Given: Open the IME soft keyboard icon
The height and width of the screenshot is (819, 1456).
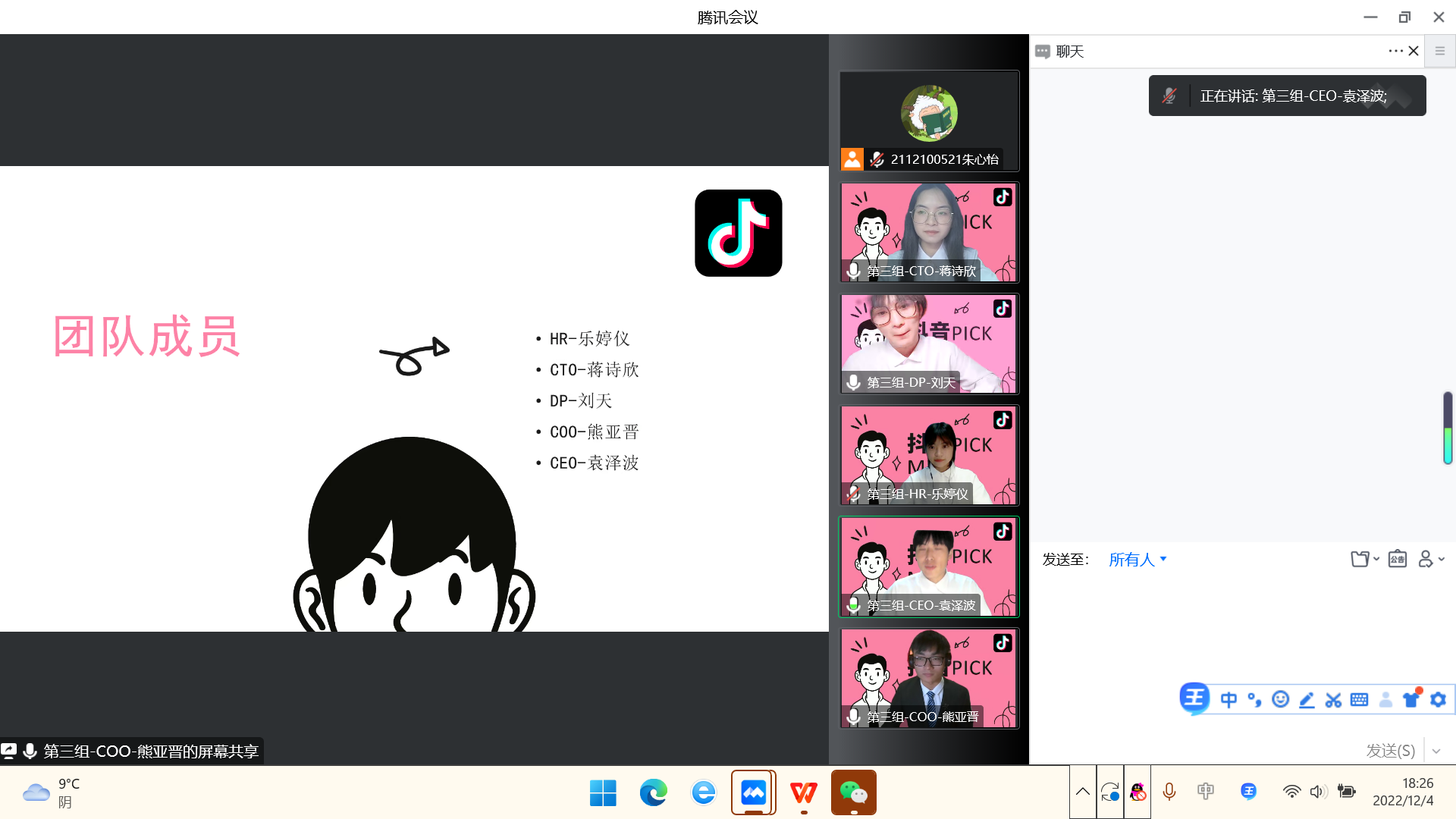Looking at the screenshot, I should coord(1359,699).
